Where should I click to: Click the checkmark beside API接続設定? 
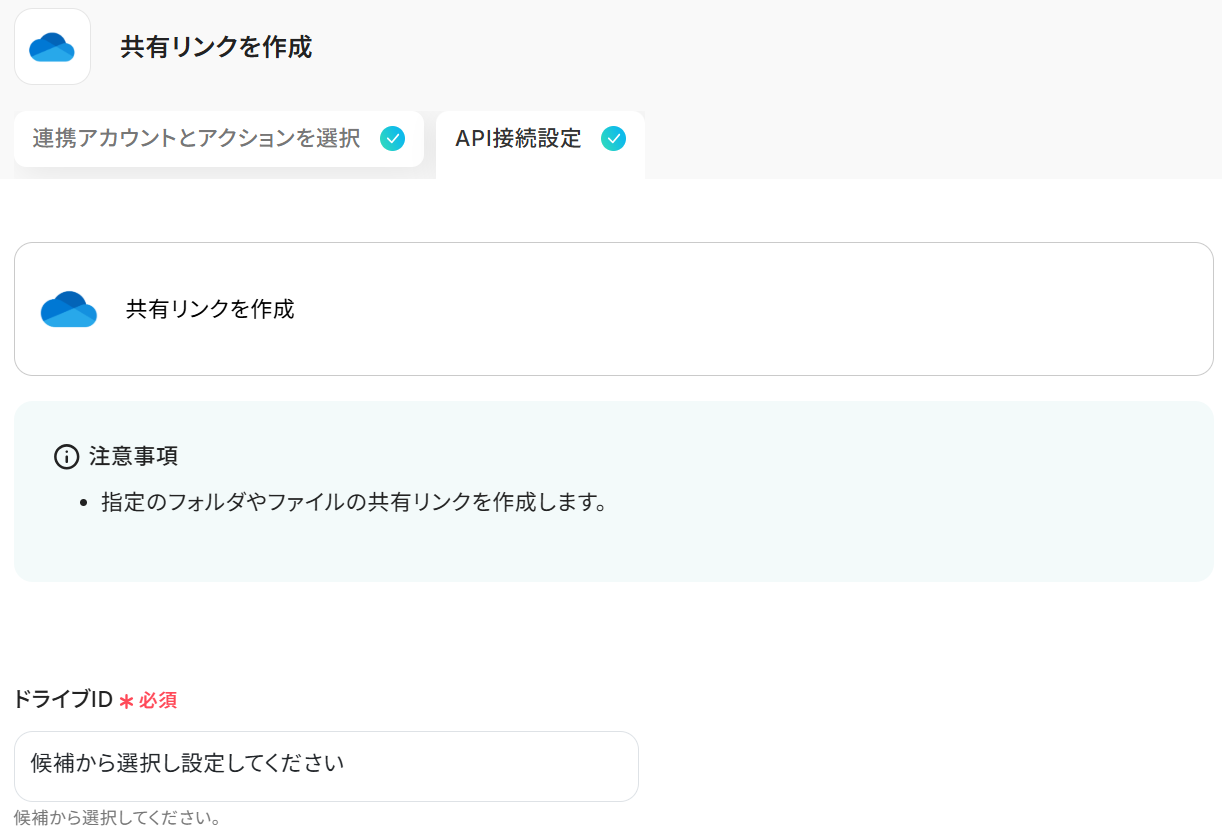click(613, 139)
